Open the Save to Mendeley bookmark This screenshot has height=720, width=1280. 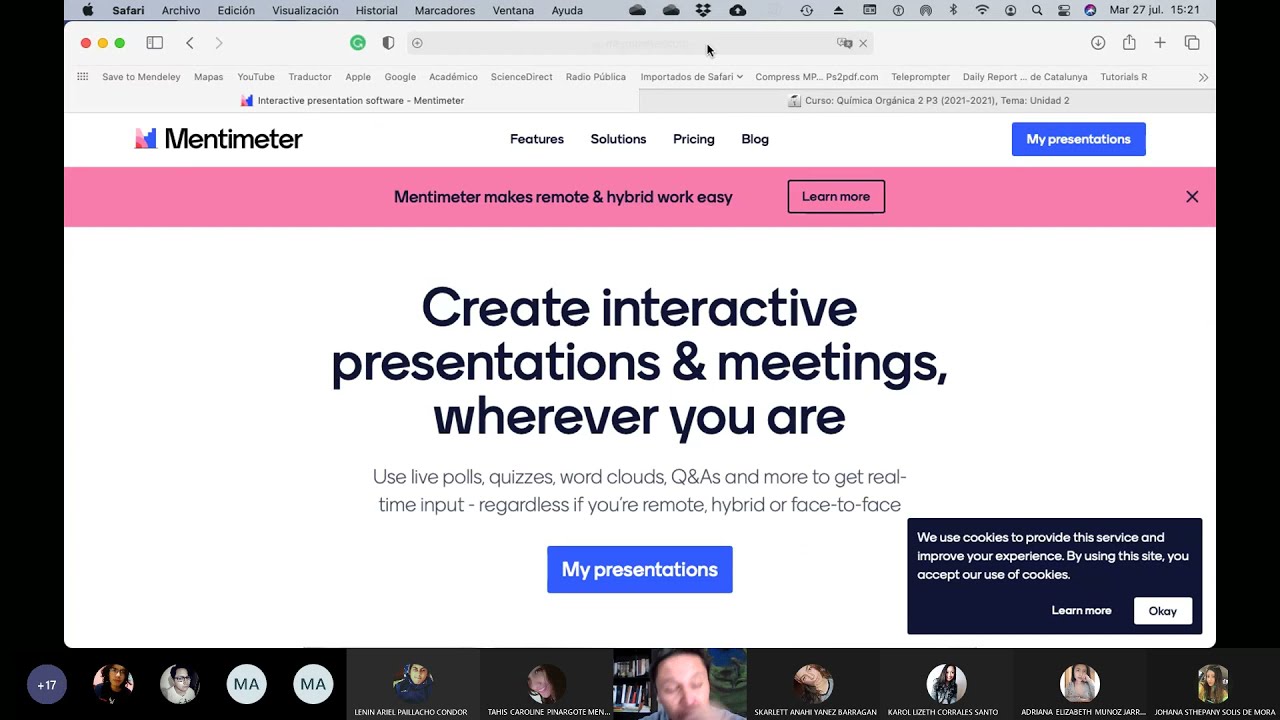pos(141,77)
